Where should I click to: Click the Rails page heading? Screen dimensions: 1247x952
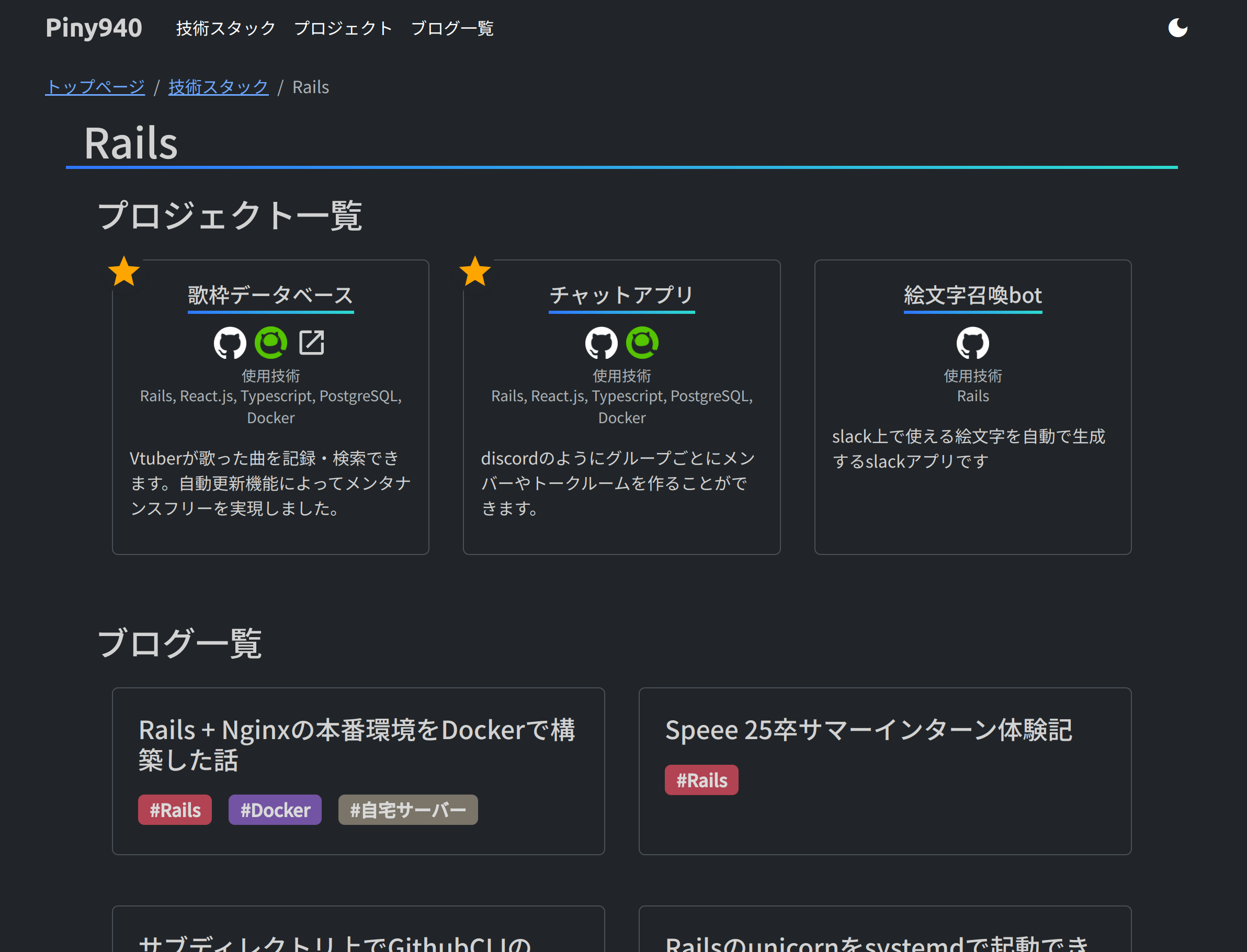pyautogui.click(x=131, y=143)
